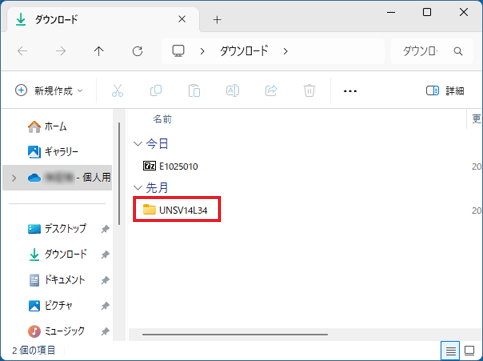The width and height of the screenshot is (483, 361).
Task: Click the search box field
Action: point(432,51)
